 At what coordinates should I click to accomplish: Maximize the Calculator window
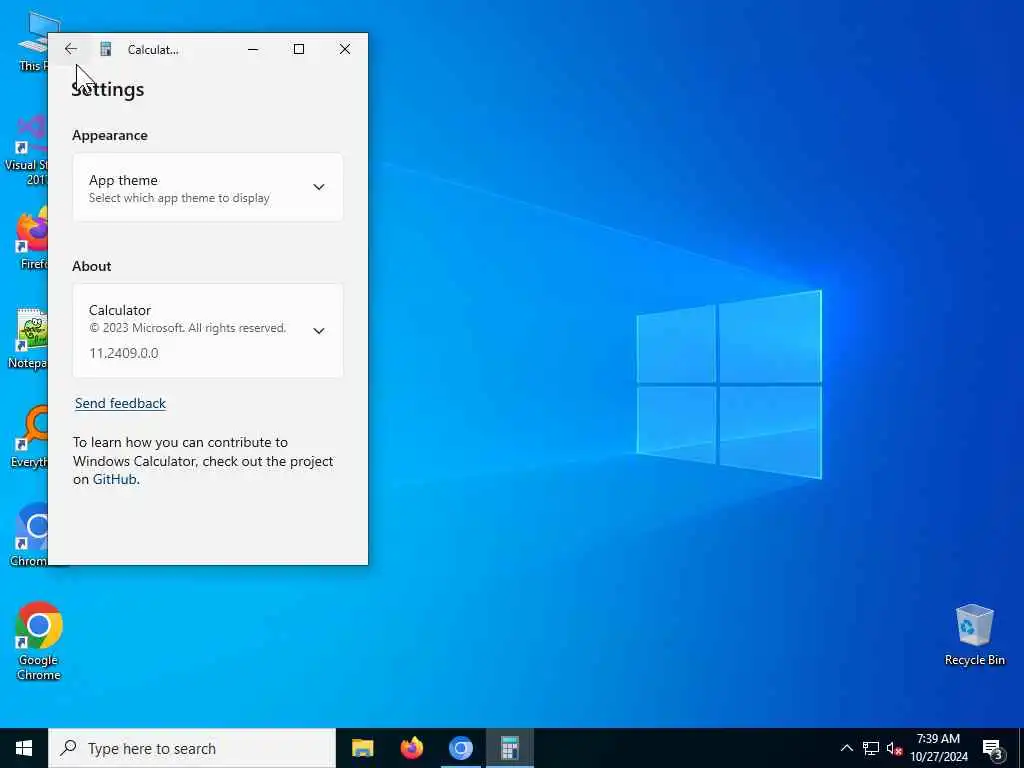[x=299, y=49]
